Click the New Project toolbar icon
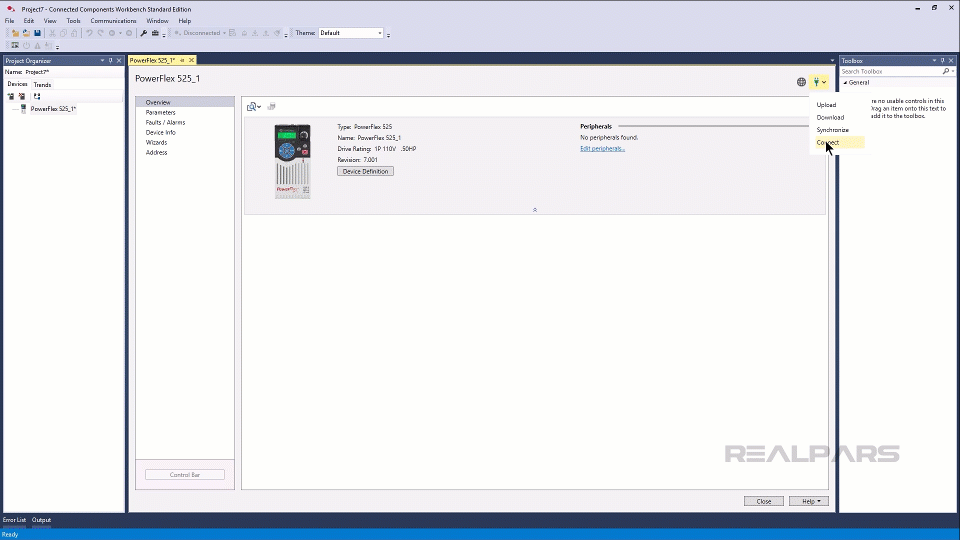The image size is (960, 540). pyautogui.click(x=15, y=33)
